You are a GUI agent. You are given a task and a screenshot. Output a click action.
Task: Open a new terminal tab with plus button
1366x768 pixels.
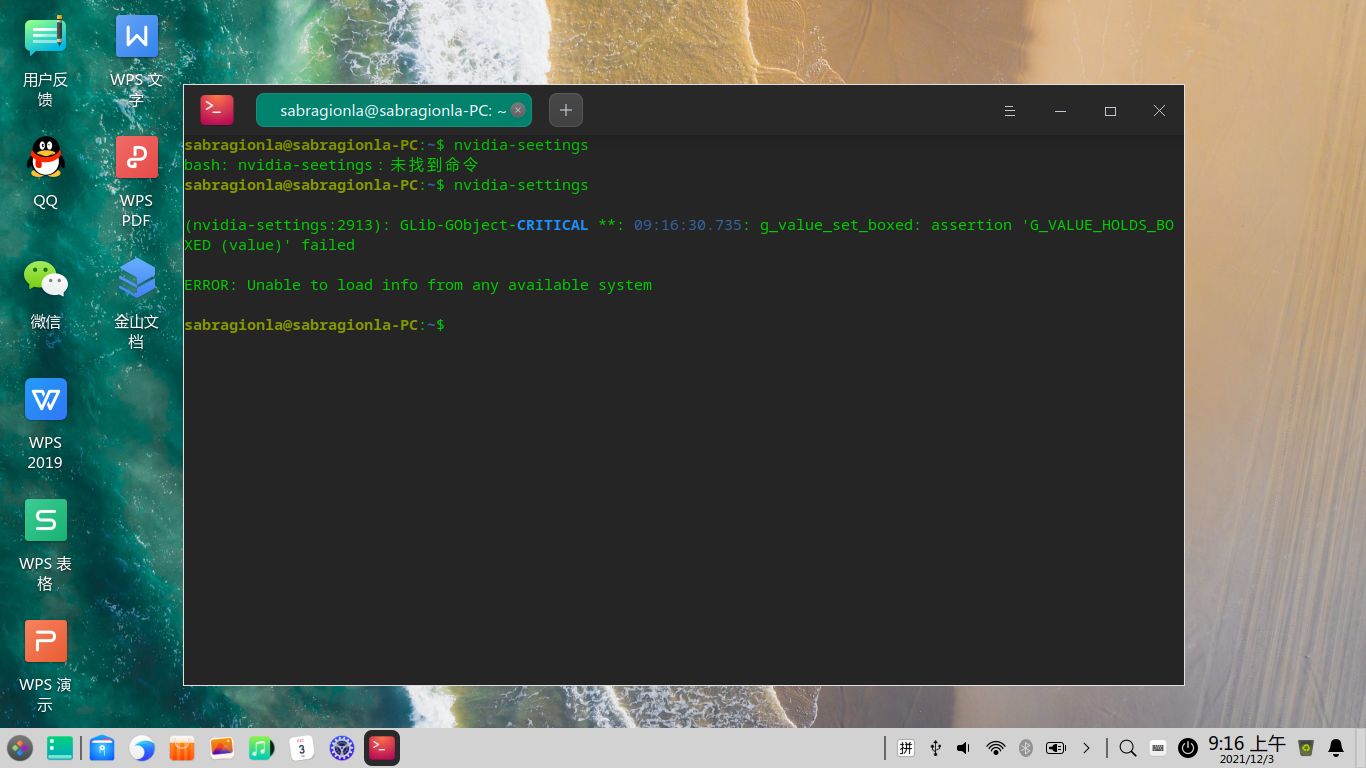coord(566,110)
